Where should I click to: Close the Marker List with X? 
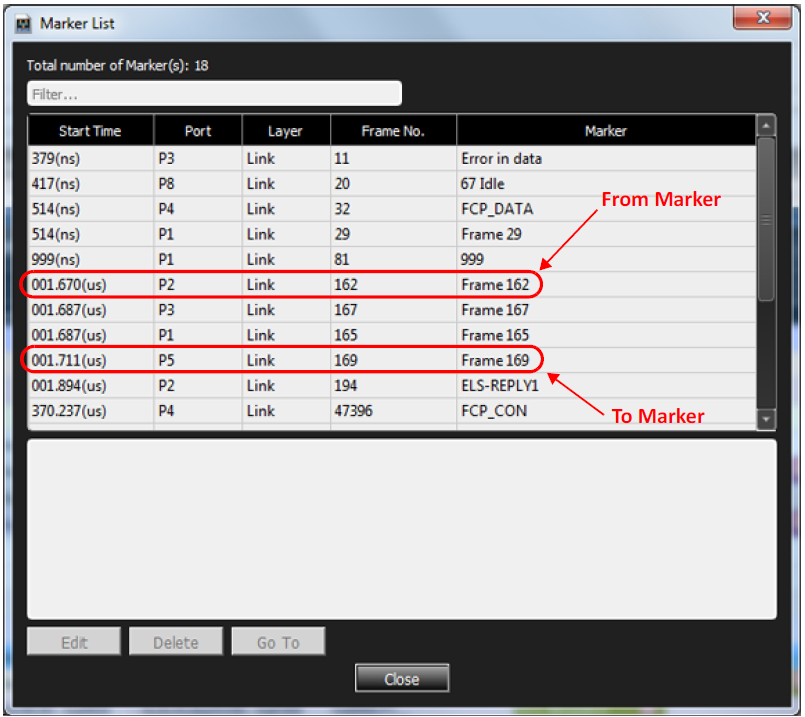(763, 17)
